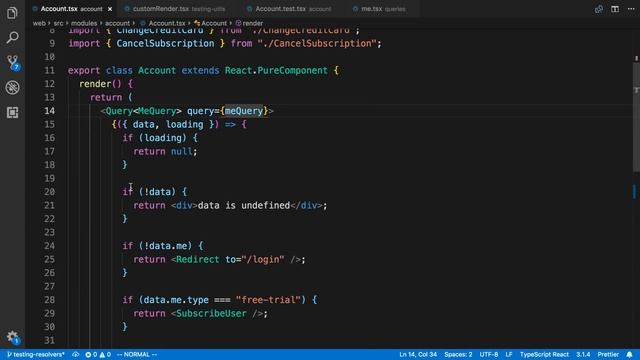
Task: Open the Search view
Action: pos(12,38)
